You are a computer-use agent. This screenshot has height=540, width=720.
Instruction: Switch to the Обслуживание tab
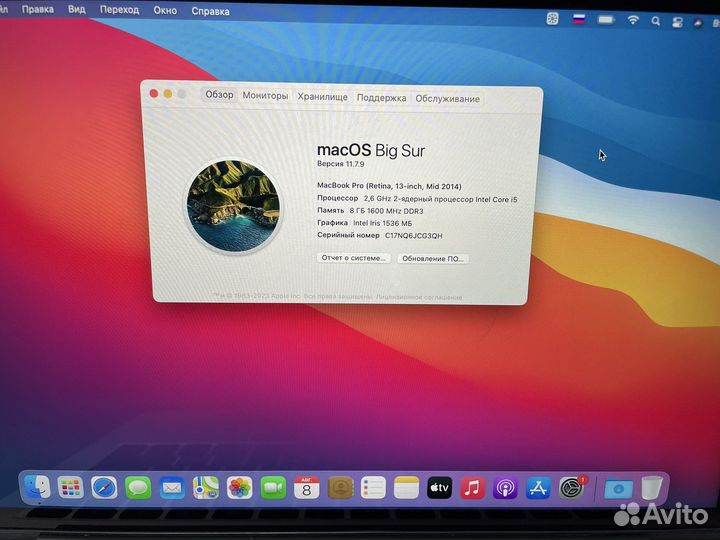[x=447, y=99]
